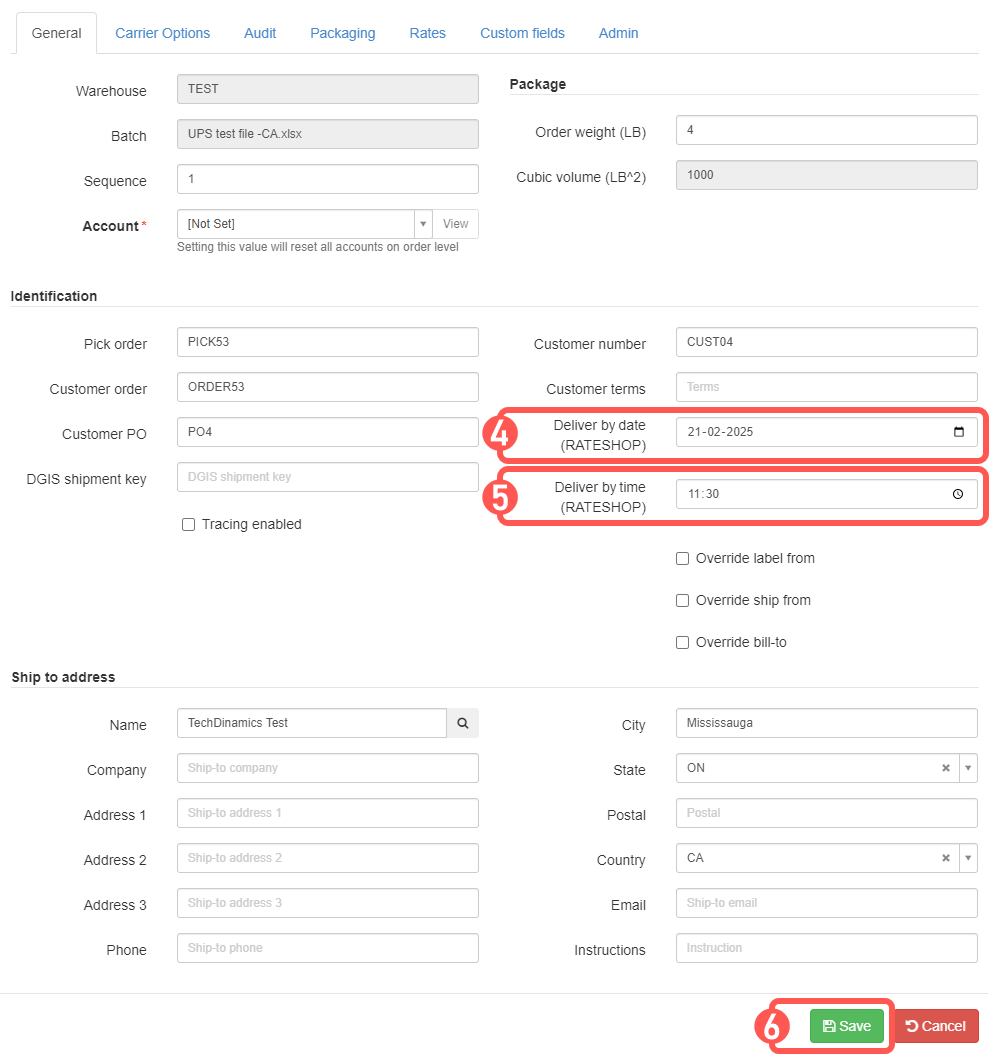The height and width of the screenshot is (1062, 995).
Task: Switch to the Packaging tab
Action: click(x=343, y=33)
